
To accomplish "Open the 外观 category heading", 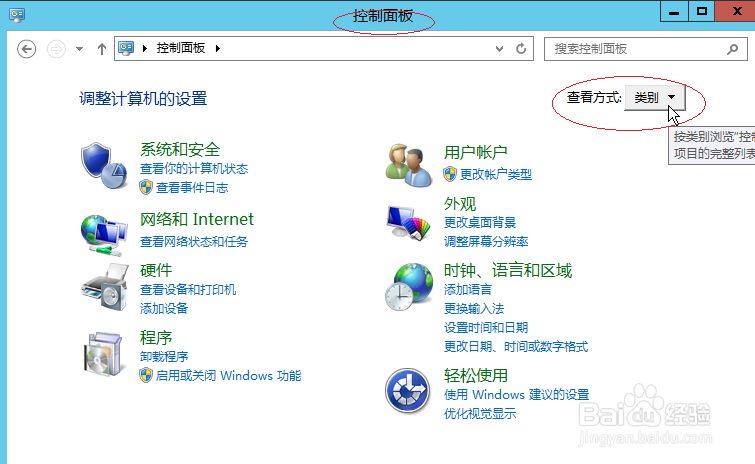I will [x=460, y=204].
